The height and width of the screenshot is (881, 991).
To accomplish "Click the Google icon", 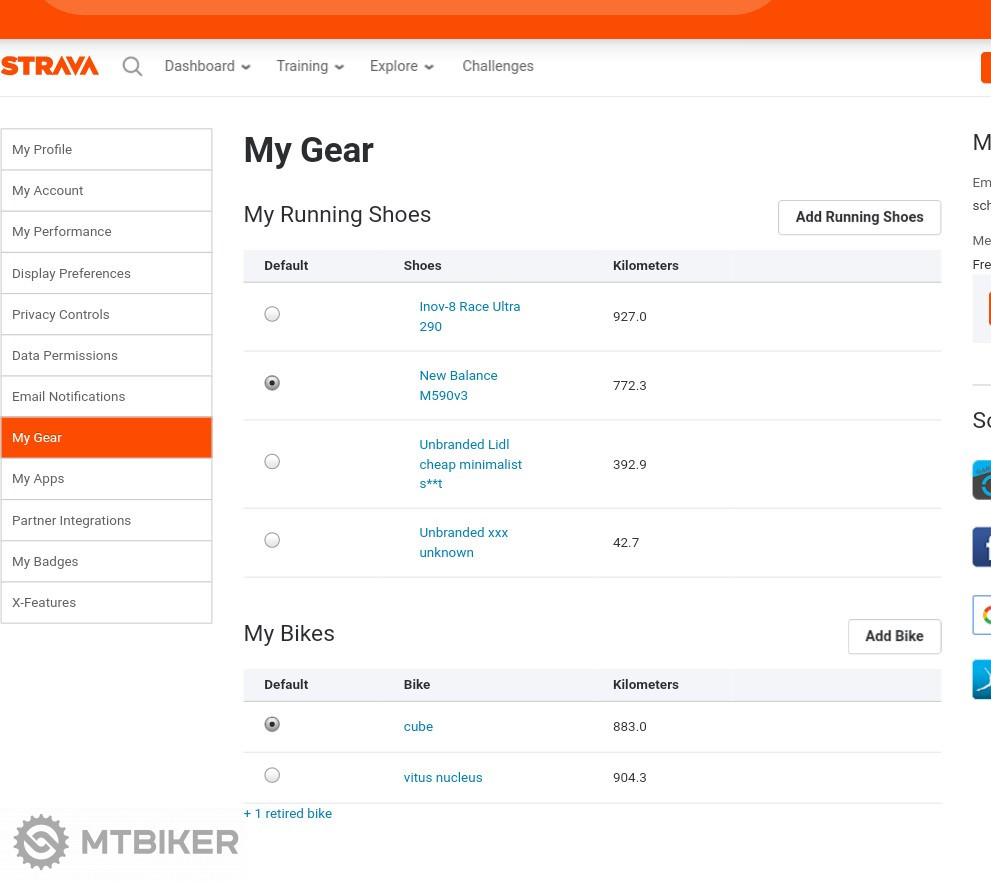I will coord(982,614).
